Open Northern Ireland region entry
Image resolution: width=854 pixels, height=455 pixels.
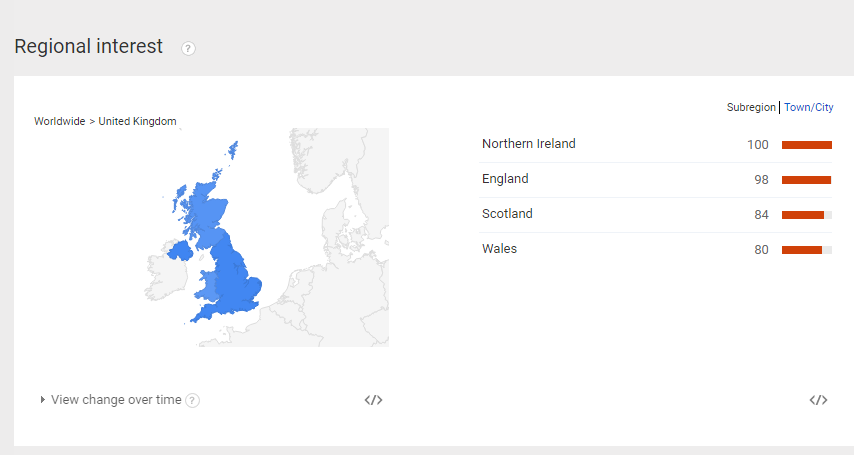528,144
